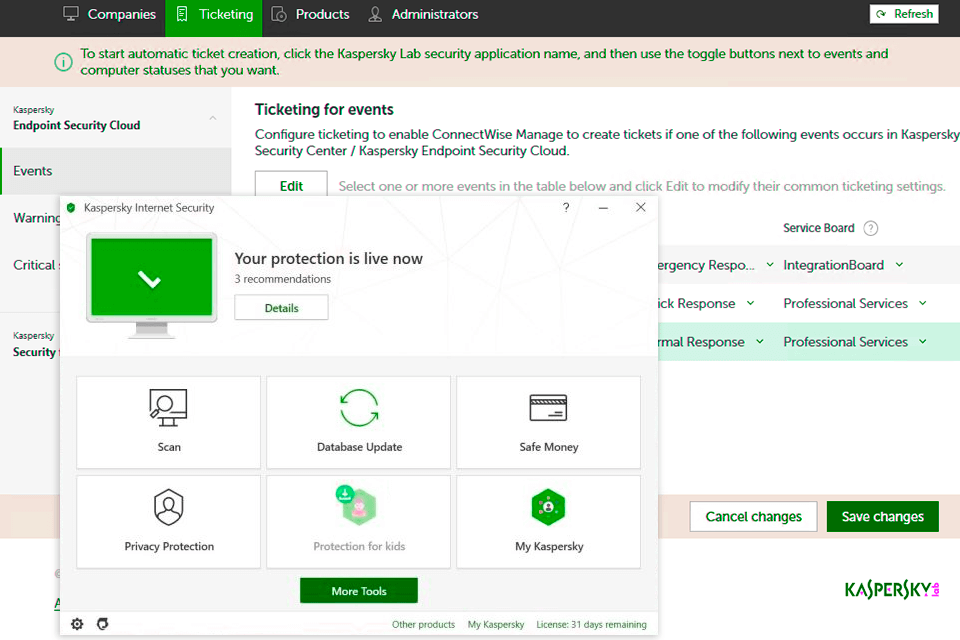Screen dimensions: 960x640
Task: Open the Database Update tile
Action: point(359,422)
